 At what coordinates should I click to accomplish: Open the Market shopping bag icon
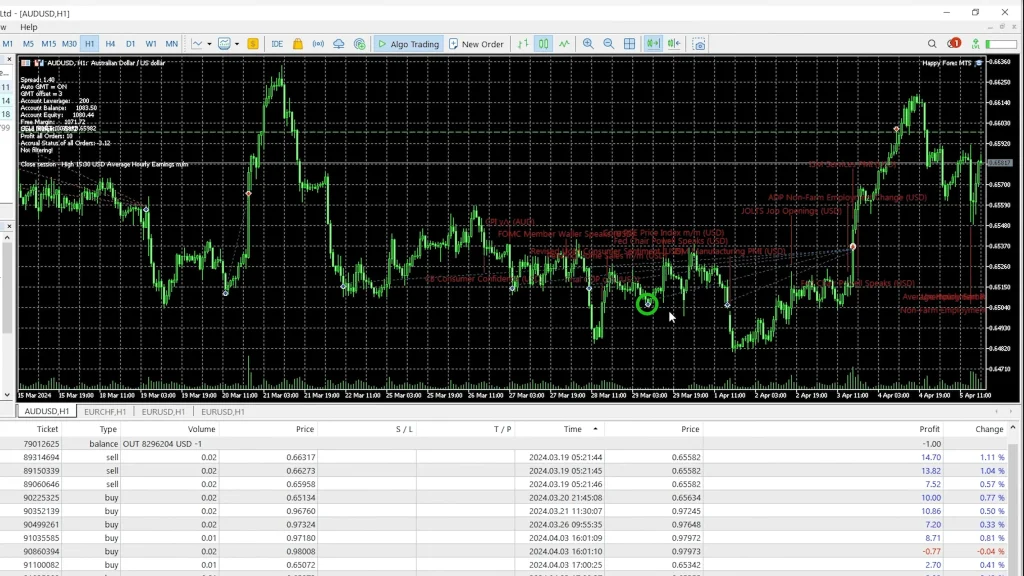coord(297,44)
